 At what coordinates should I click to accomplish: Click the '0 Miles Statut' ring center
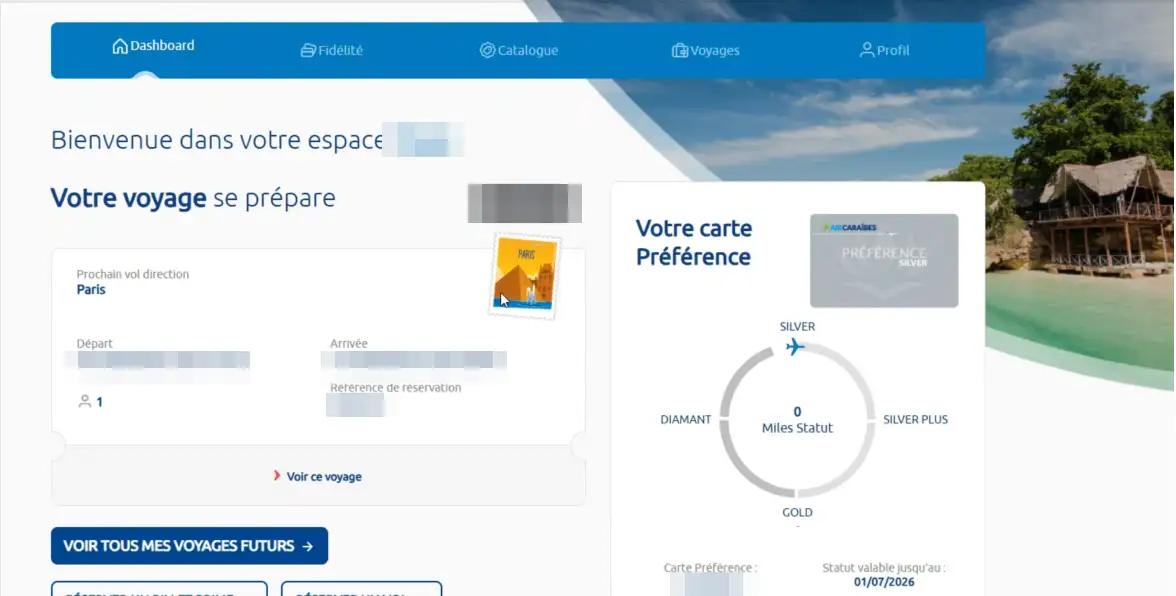coord(797,420)
